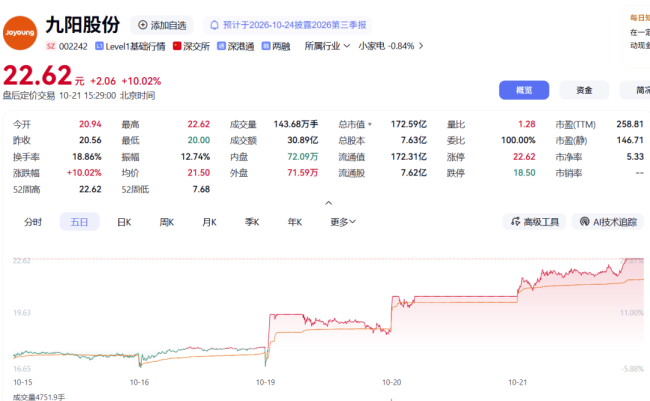Expand the 更多 chart period menu
The height and width of the screenshot is (401, 650).
click(x=343, y=222)
